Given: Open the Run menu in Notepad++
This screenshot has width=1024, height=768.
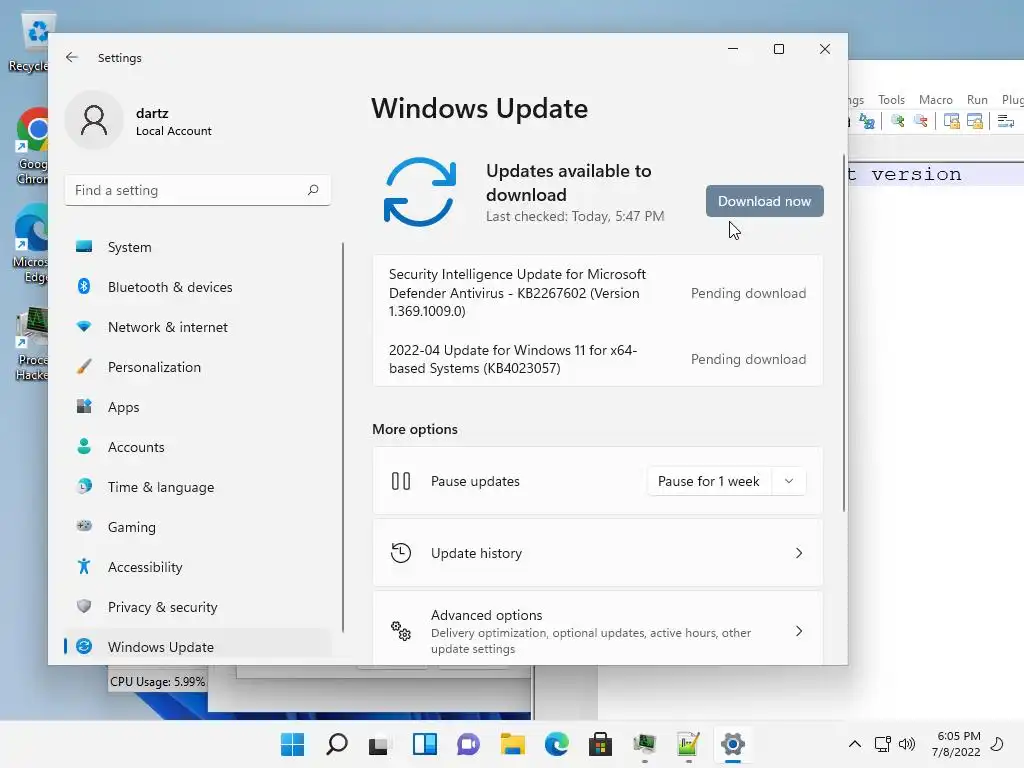Looking at the screenshot, I should [977, 100].
